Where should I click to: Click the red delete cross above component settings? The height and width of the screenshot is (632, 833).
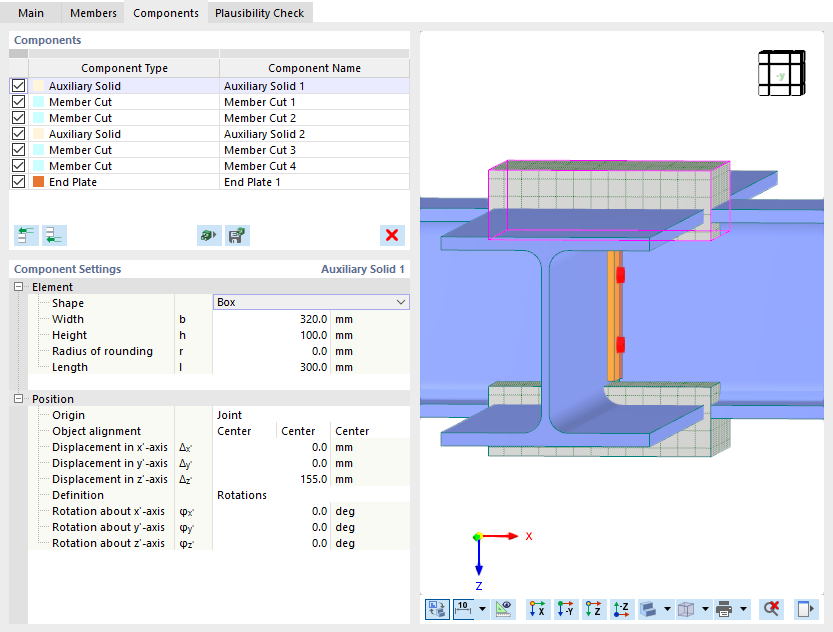[x=392, y=235]
